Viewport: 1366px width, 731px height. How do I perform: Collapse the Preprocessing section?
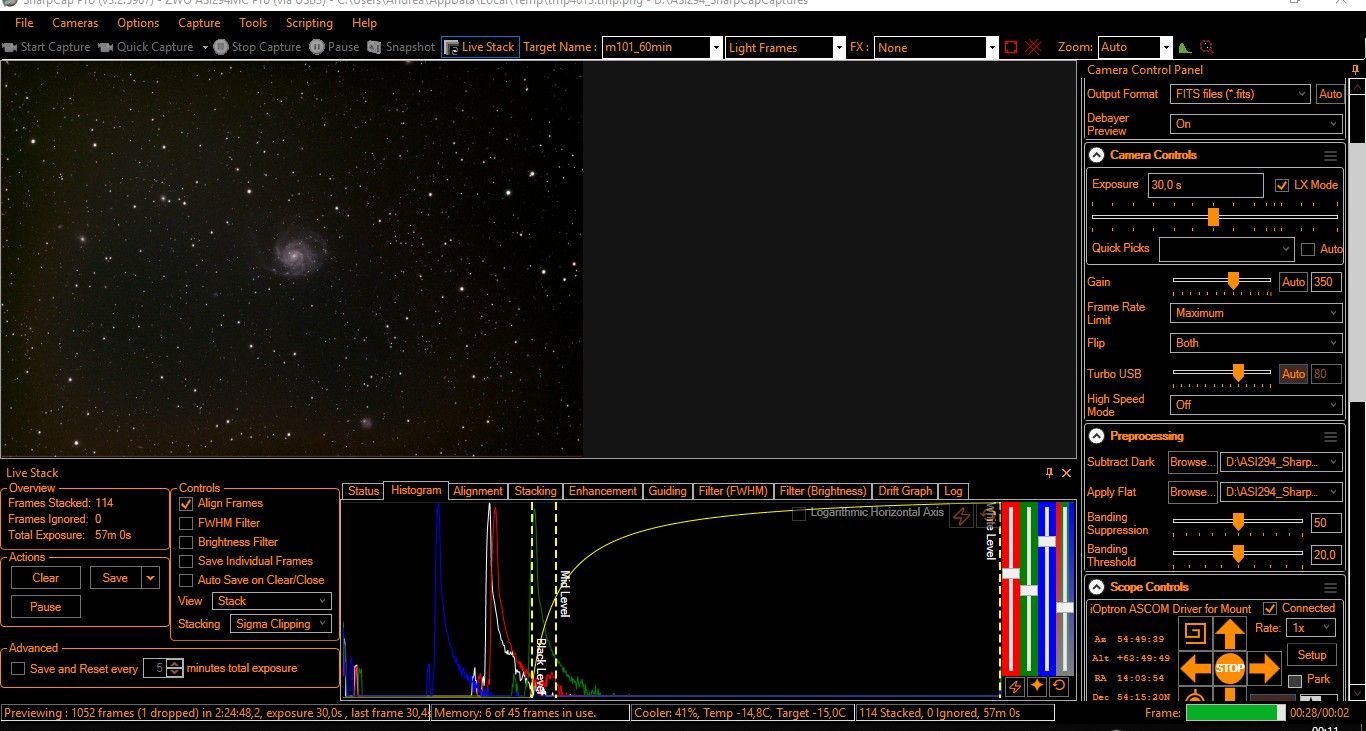(1097, 437)
